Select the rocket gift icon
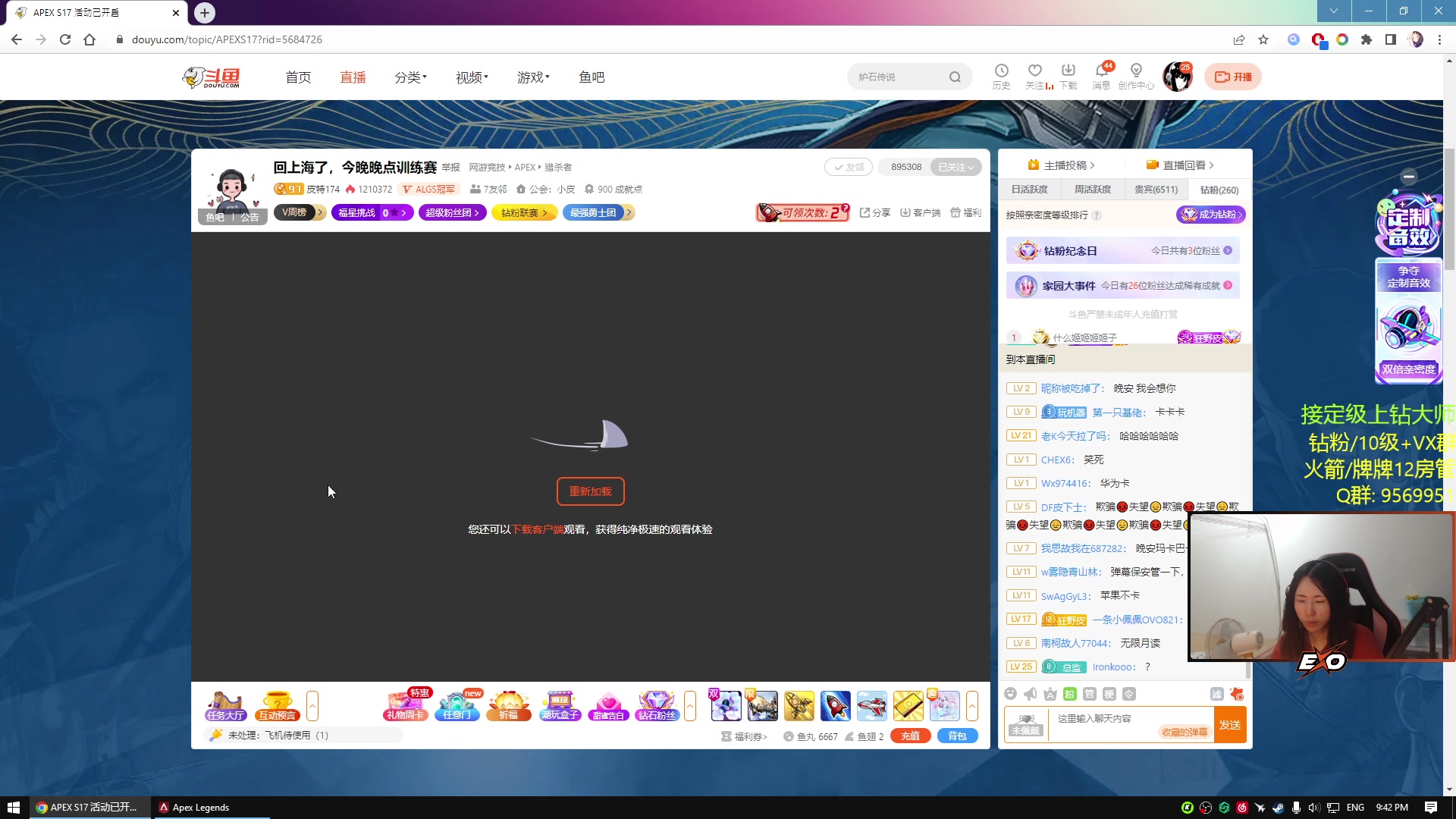 point(835,705)
